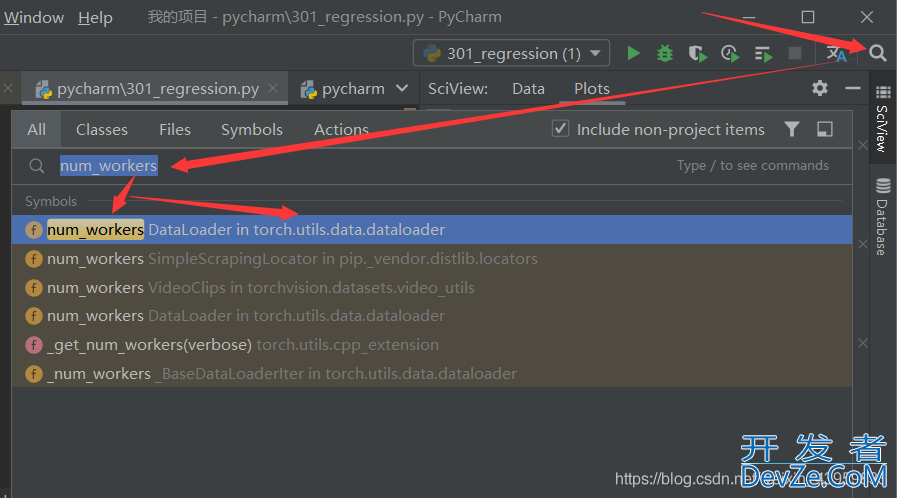
Task: Select num_workers SimpleScrapingLocator result
Action: click(432, 258)
